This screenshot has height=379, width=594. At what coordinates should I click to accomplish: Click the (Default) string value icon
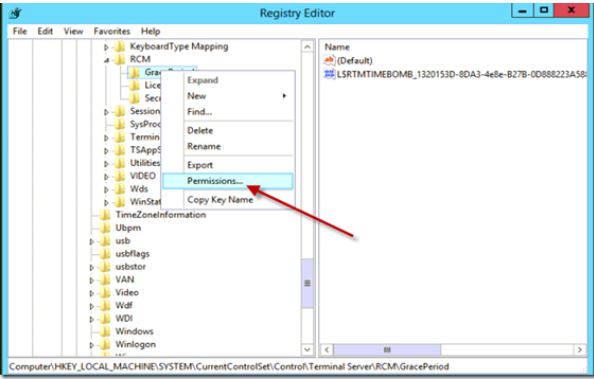coord(329,60)
